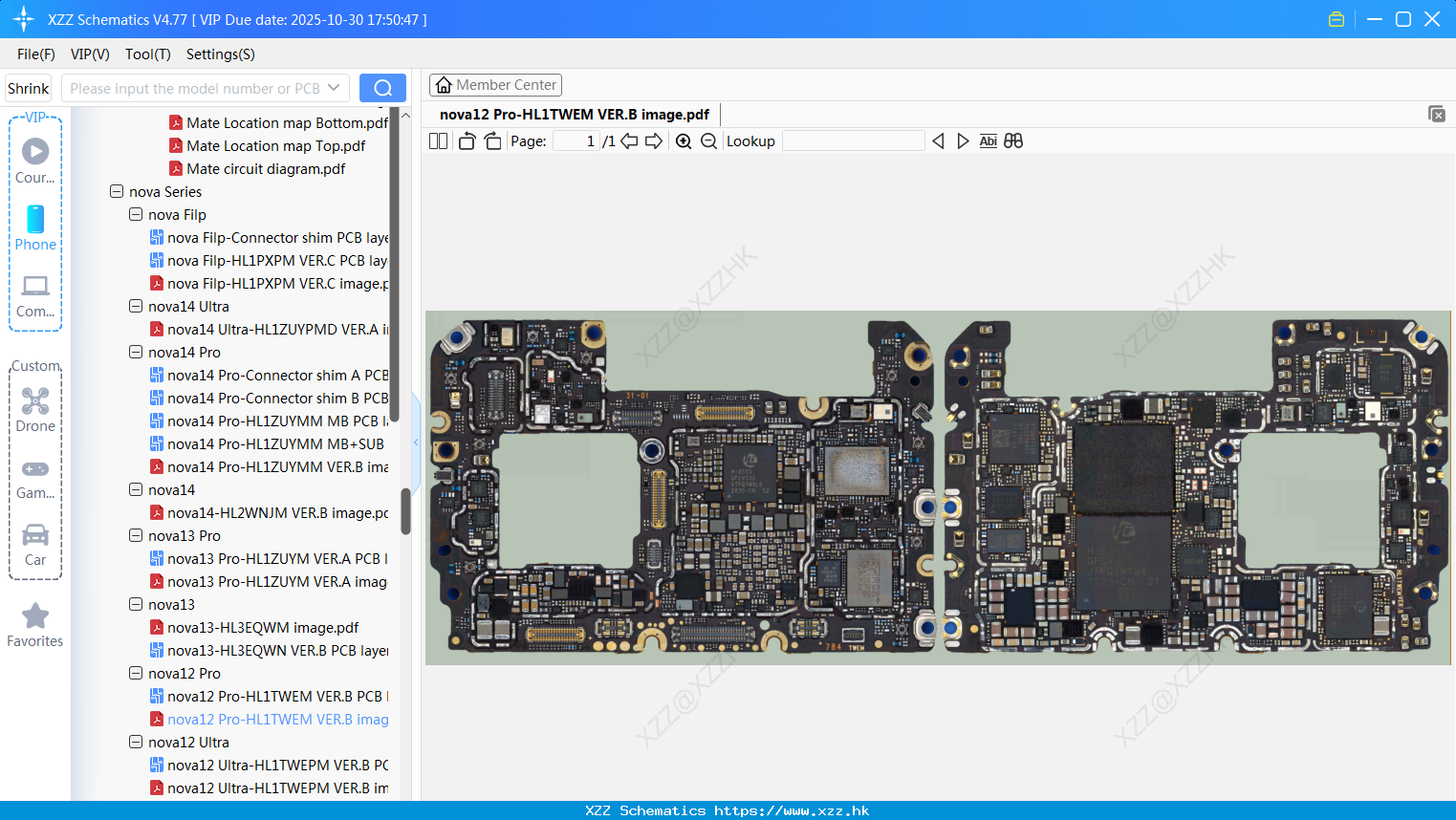The width and height of the screenshot is (1456, 820).
Task: Open nova12 Pro-HL1TWEM VER.B PCB file
Action: coord(269,696)
